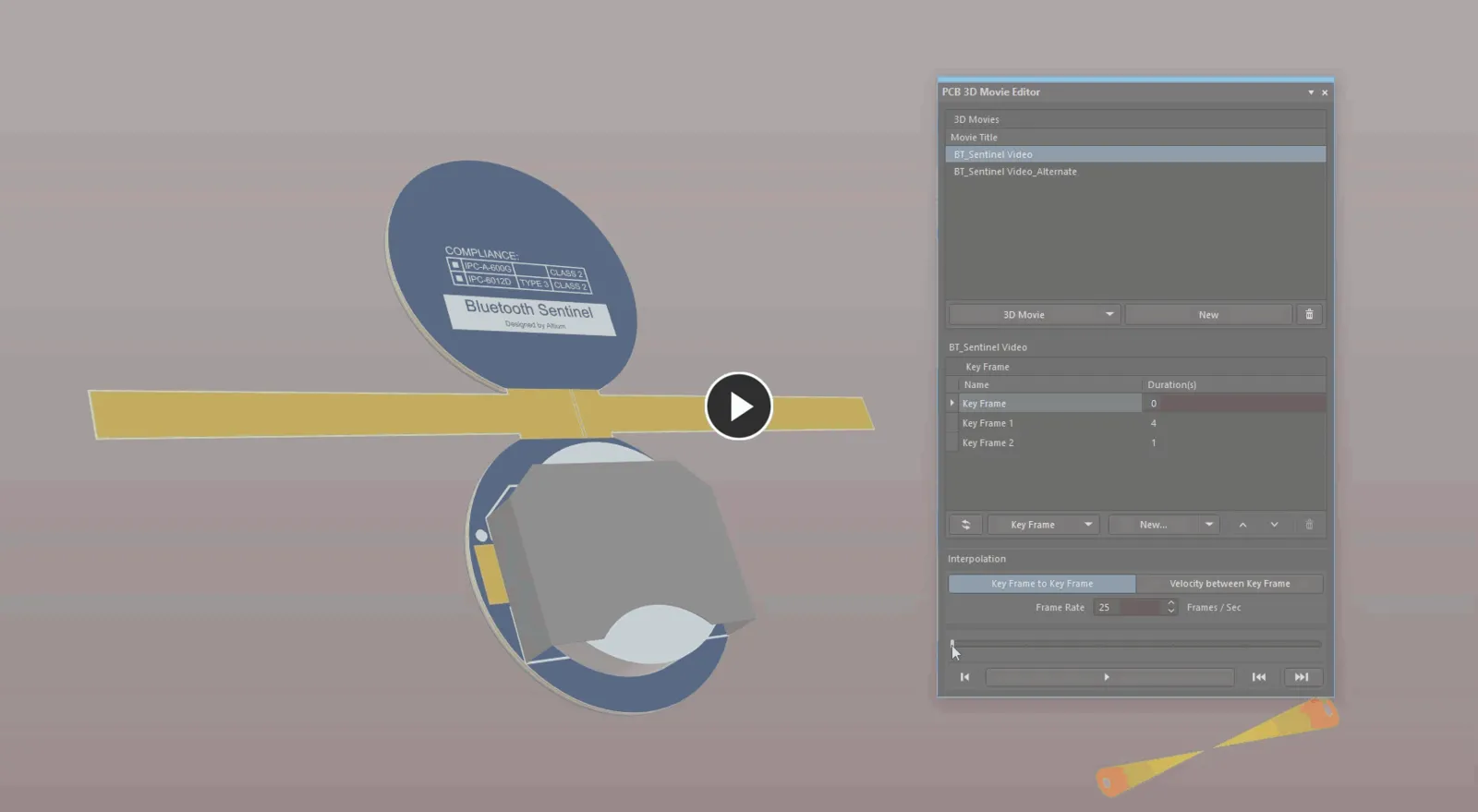Viewport: 1478px width, 812px height.
Task: Play the video with the center play button
Action: (738, 406)
